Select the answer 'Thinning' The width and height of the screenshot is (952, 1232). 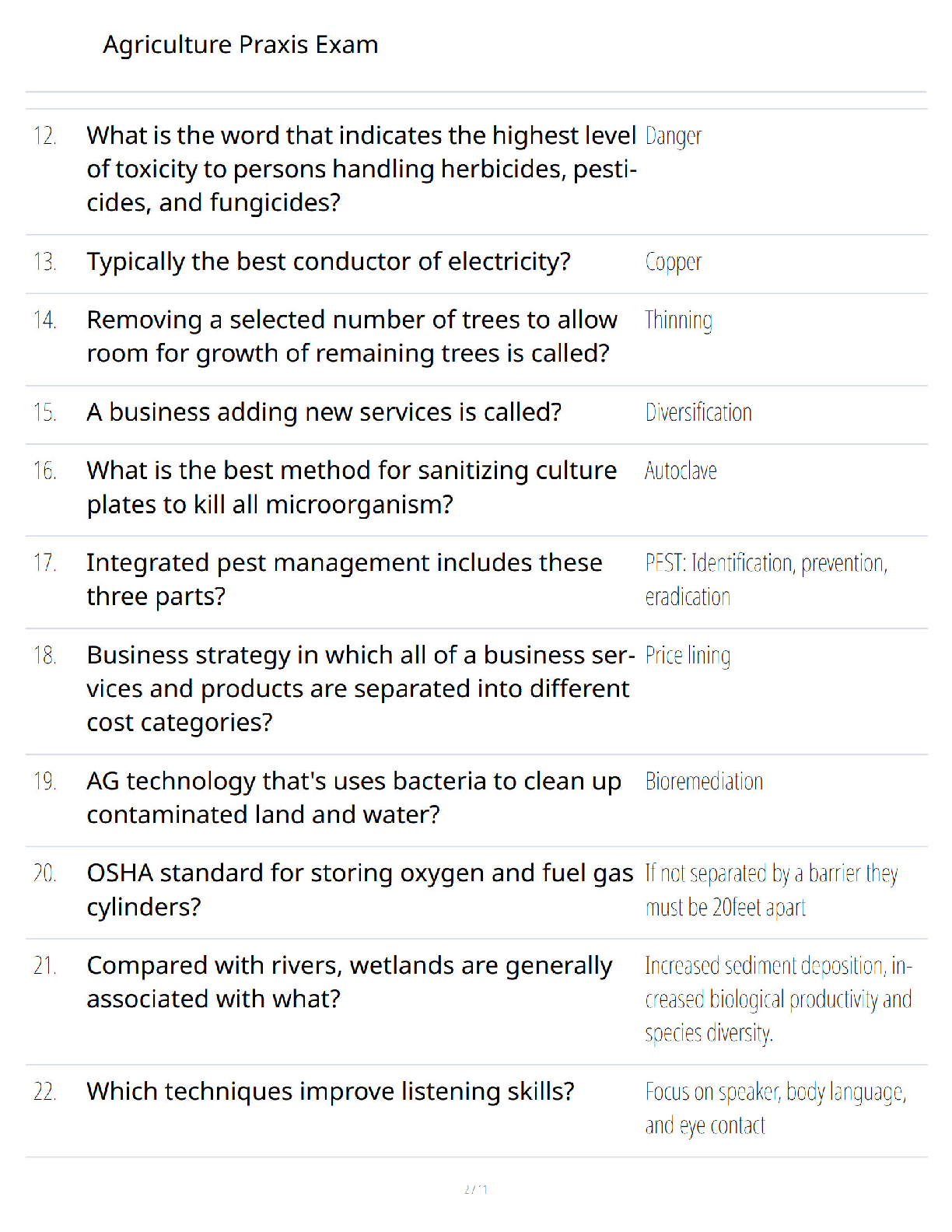pyautogui.click(x=678, y=320)
